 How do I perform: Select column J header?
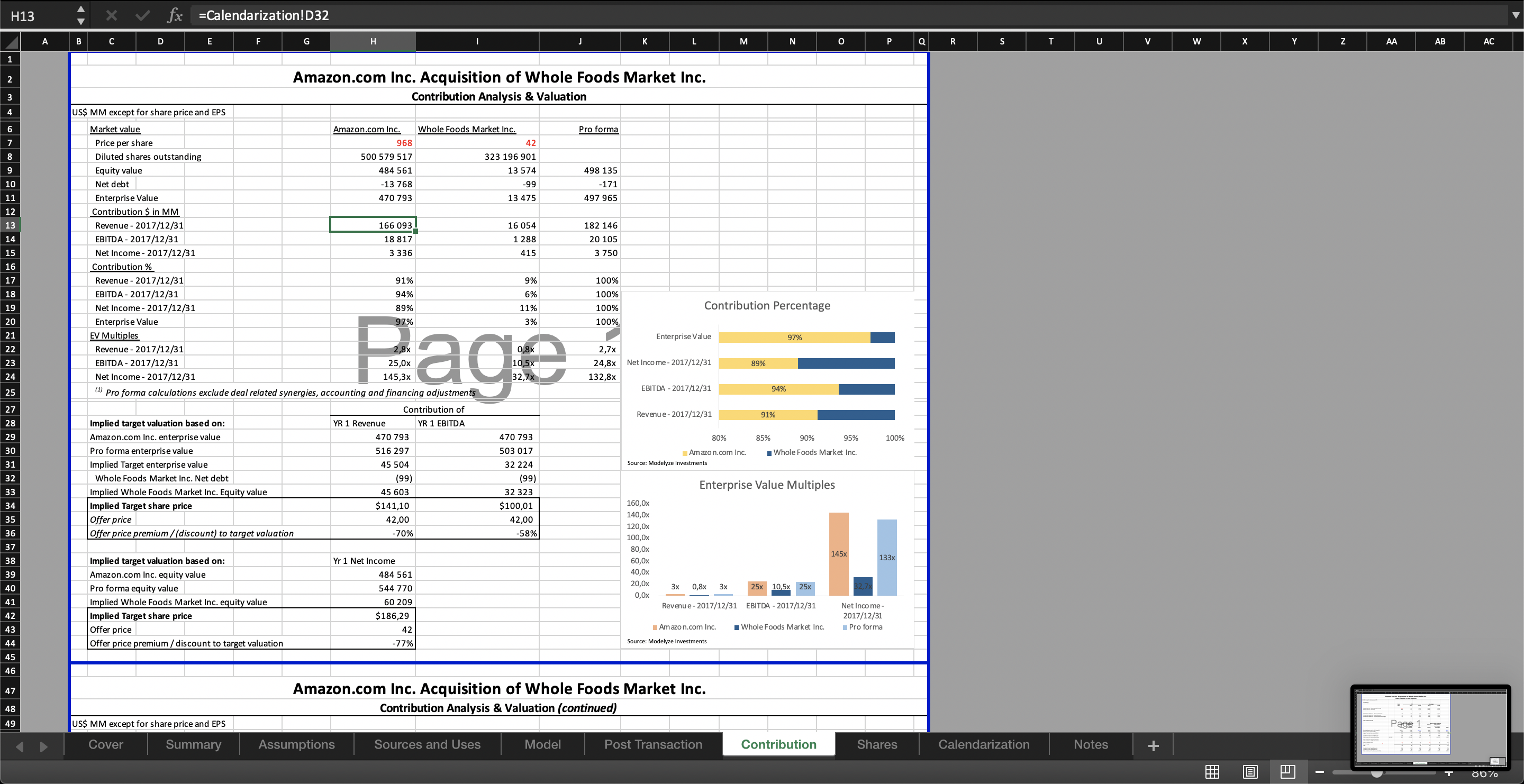pos(580,41)
